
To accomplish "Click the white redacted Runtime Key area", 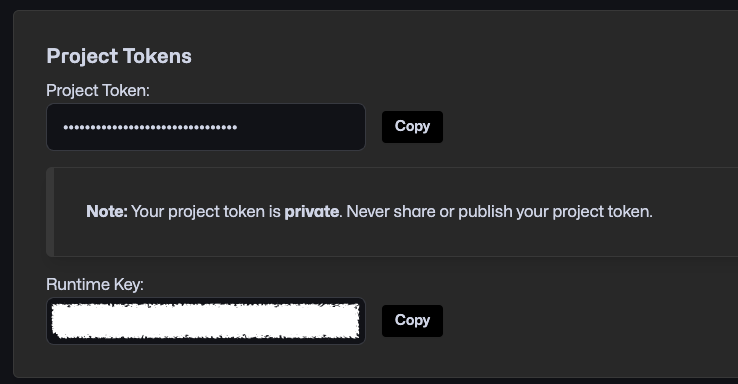I will (x=206, y=321).
